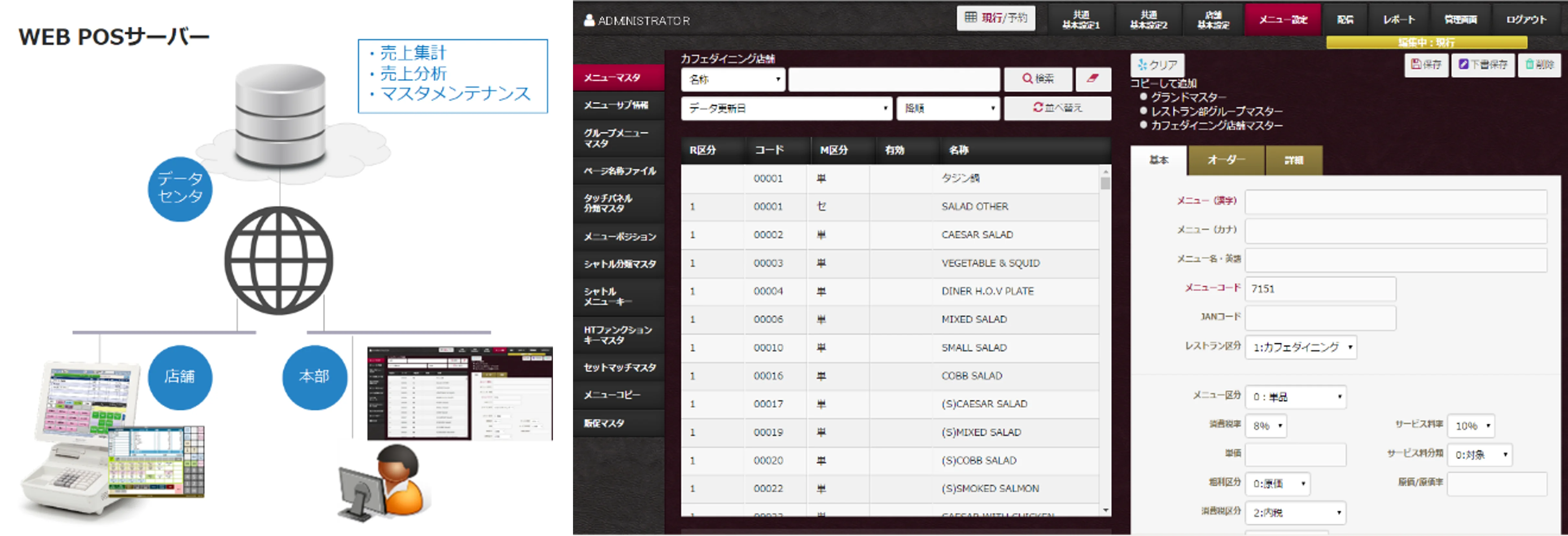Click the 並べ替え sort refresh button

tap(1057, 108)
